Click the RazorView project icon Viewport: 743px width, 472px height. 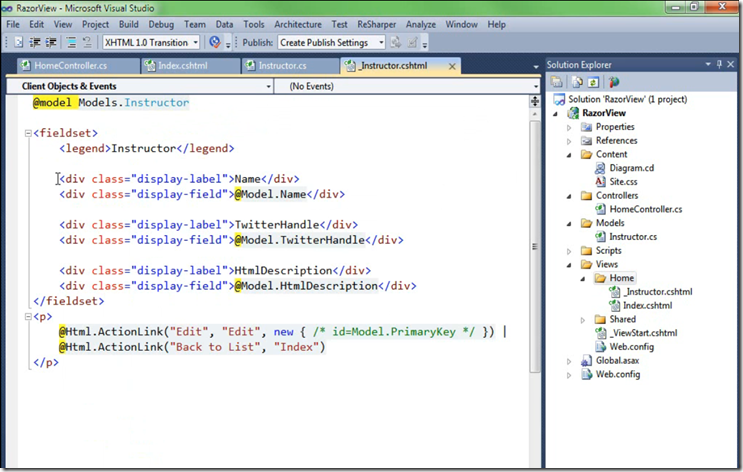click(573, 113)
